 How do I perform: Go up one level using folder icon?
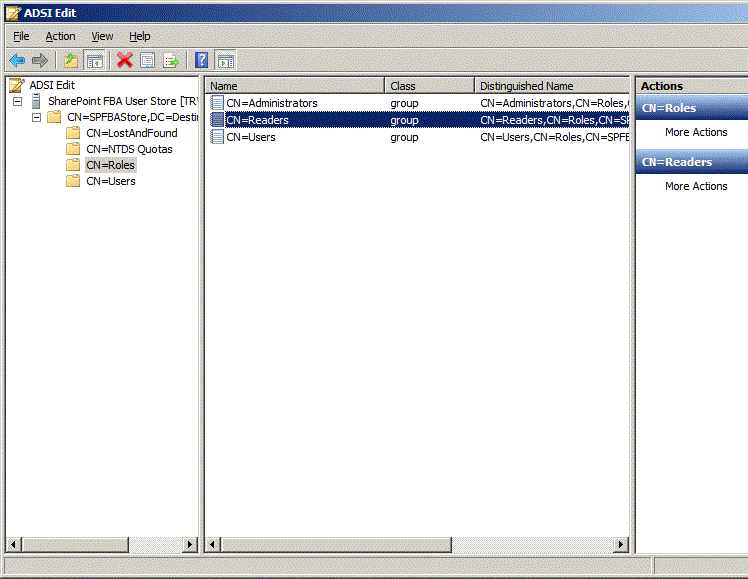71,61
